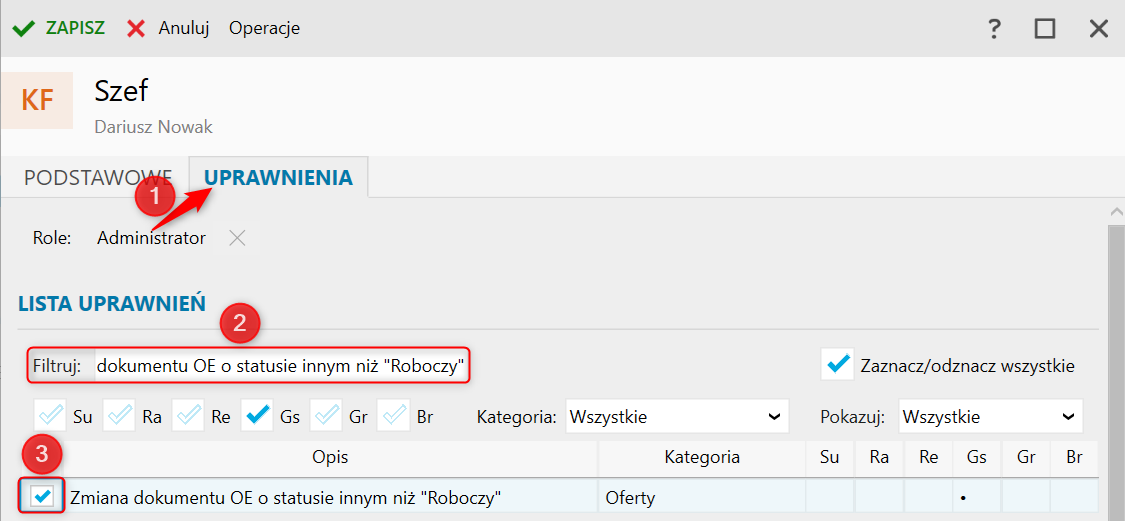The width and height of the screenshot is (1125, 521).
Task: Toggle the Ra filter checkbox
Action: point(119,416)
